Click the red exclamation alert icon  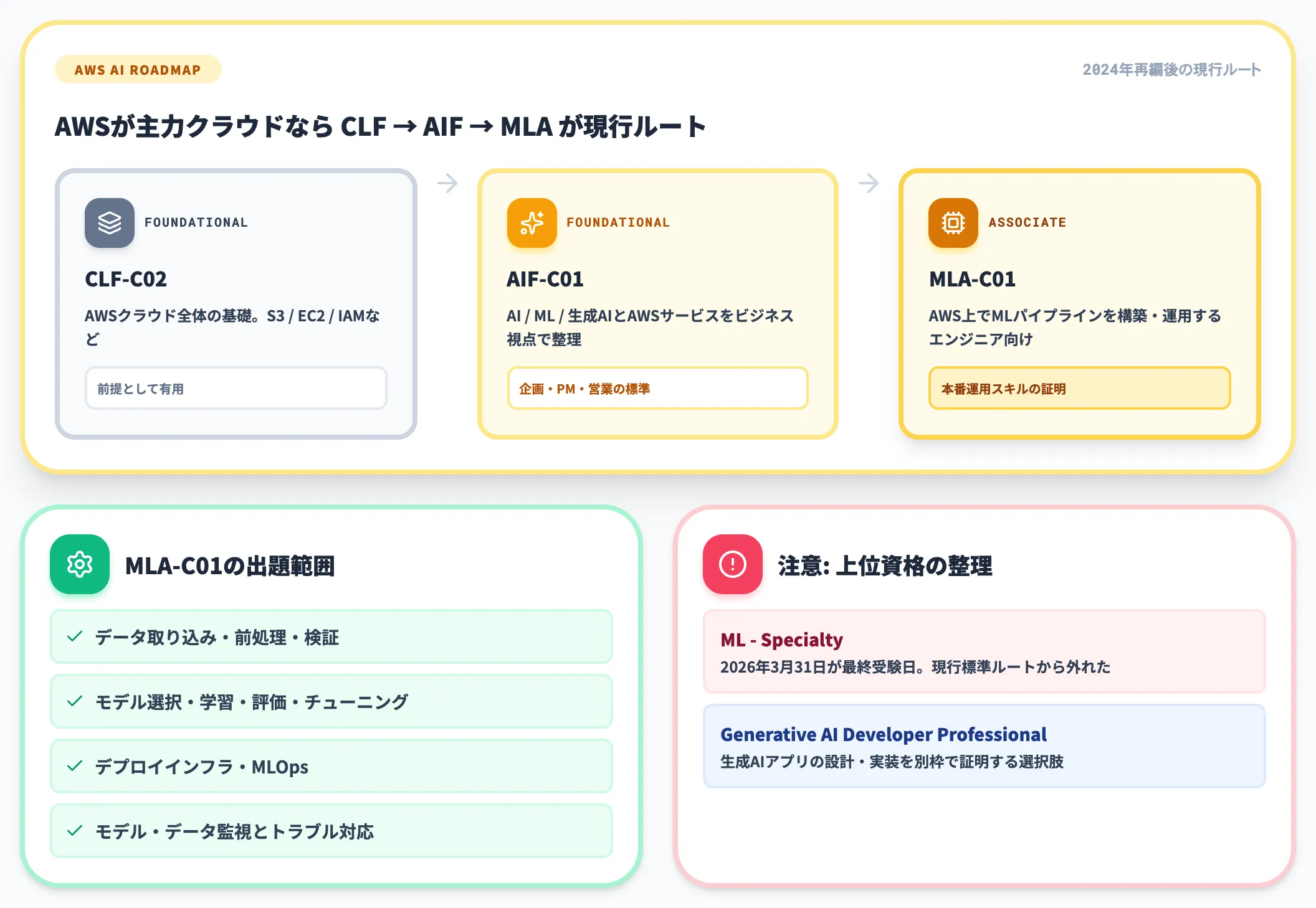tap(733, 564)
